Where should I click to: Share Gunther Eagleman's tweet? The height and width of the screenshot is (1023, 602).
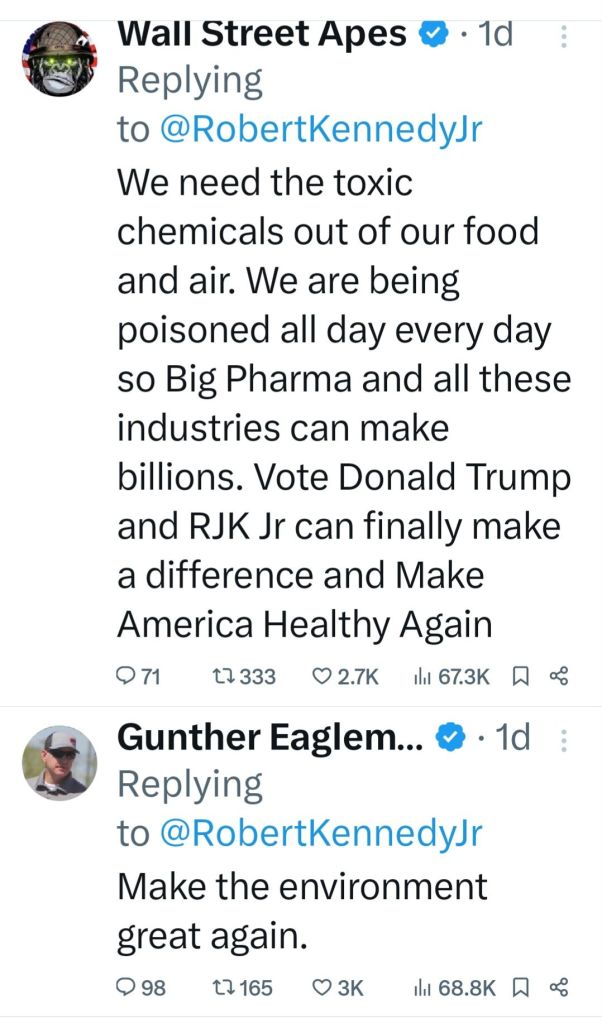(x=559, y=987)
